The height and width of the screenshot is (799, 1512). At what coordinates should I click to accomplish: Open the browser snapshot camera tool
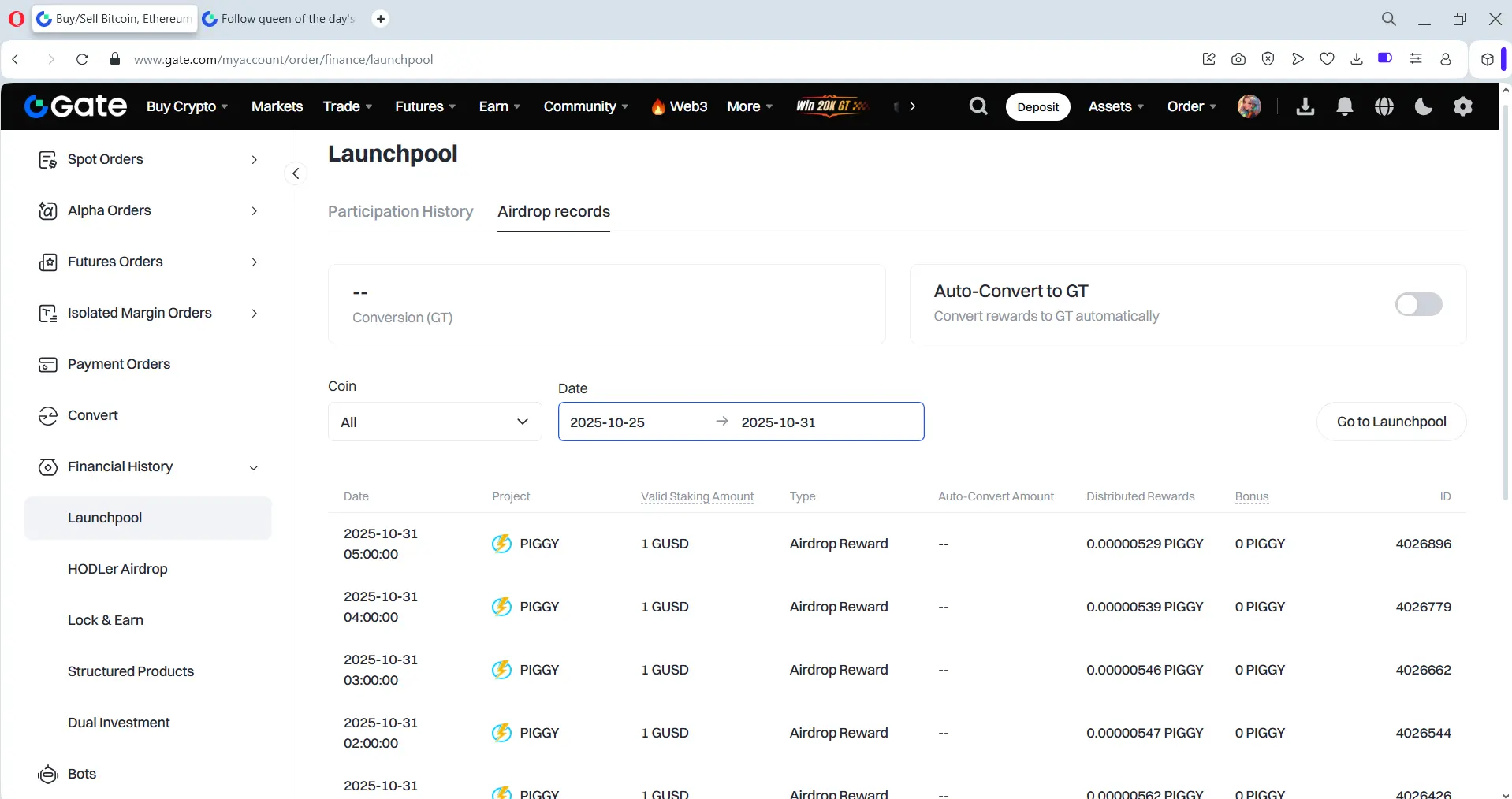pyautogui.click(x=1238, y=59)
